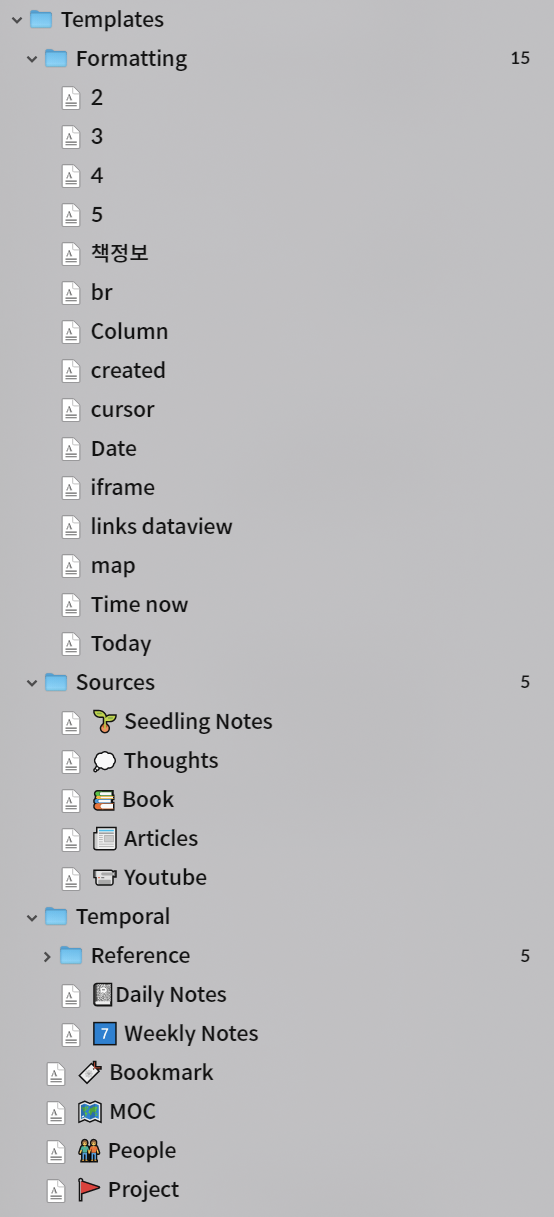This screenshot has width=554, height=1217.
Task: Open the note named 5
Action: click(x=97, y=214)
